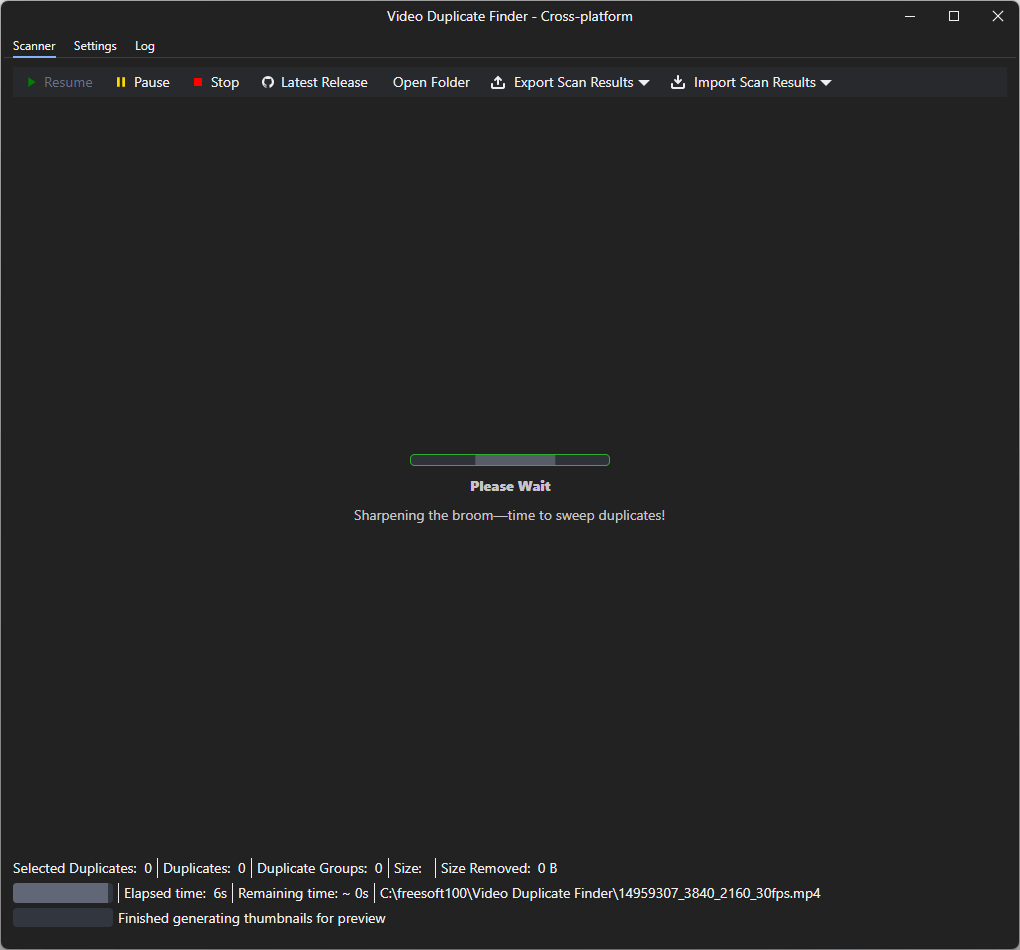Viewport: 1020px width, 950px height.
Task: Click the thumbnail generation progress bar
Action: [x=62, y=918]
